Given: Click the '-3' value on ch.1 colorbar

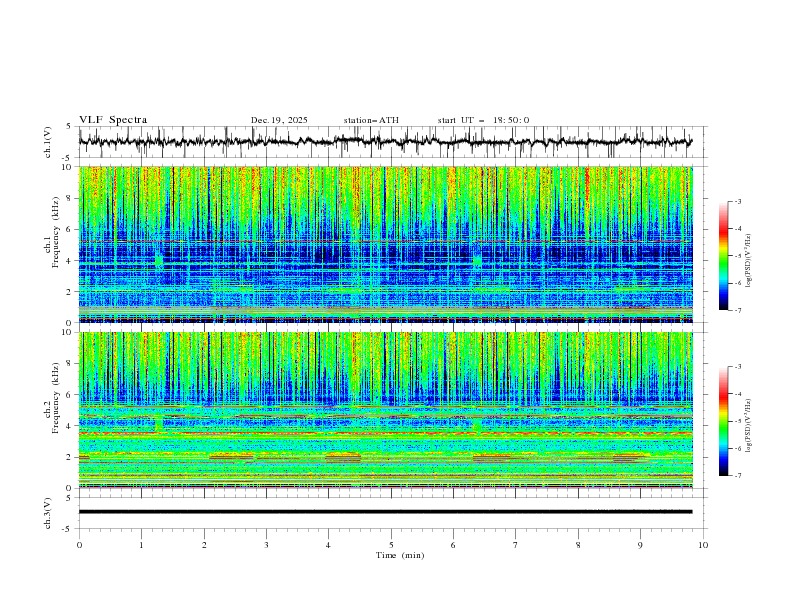Looking at the screenshot, I should (x=737, y=201).
